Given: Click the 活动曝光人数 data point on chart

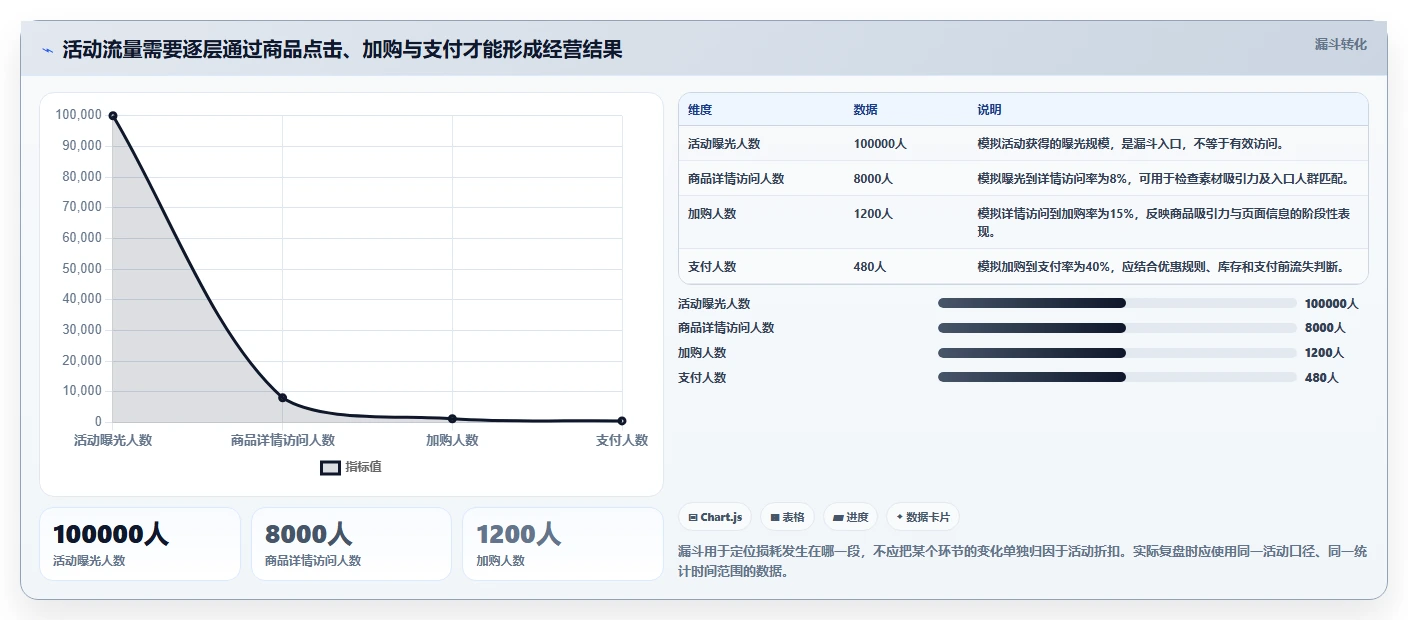Looking at the screenshot, I should 113,116.
